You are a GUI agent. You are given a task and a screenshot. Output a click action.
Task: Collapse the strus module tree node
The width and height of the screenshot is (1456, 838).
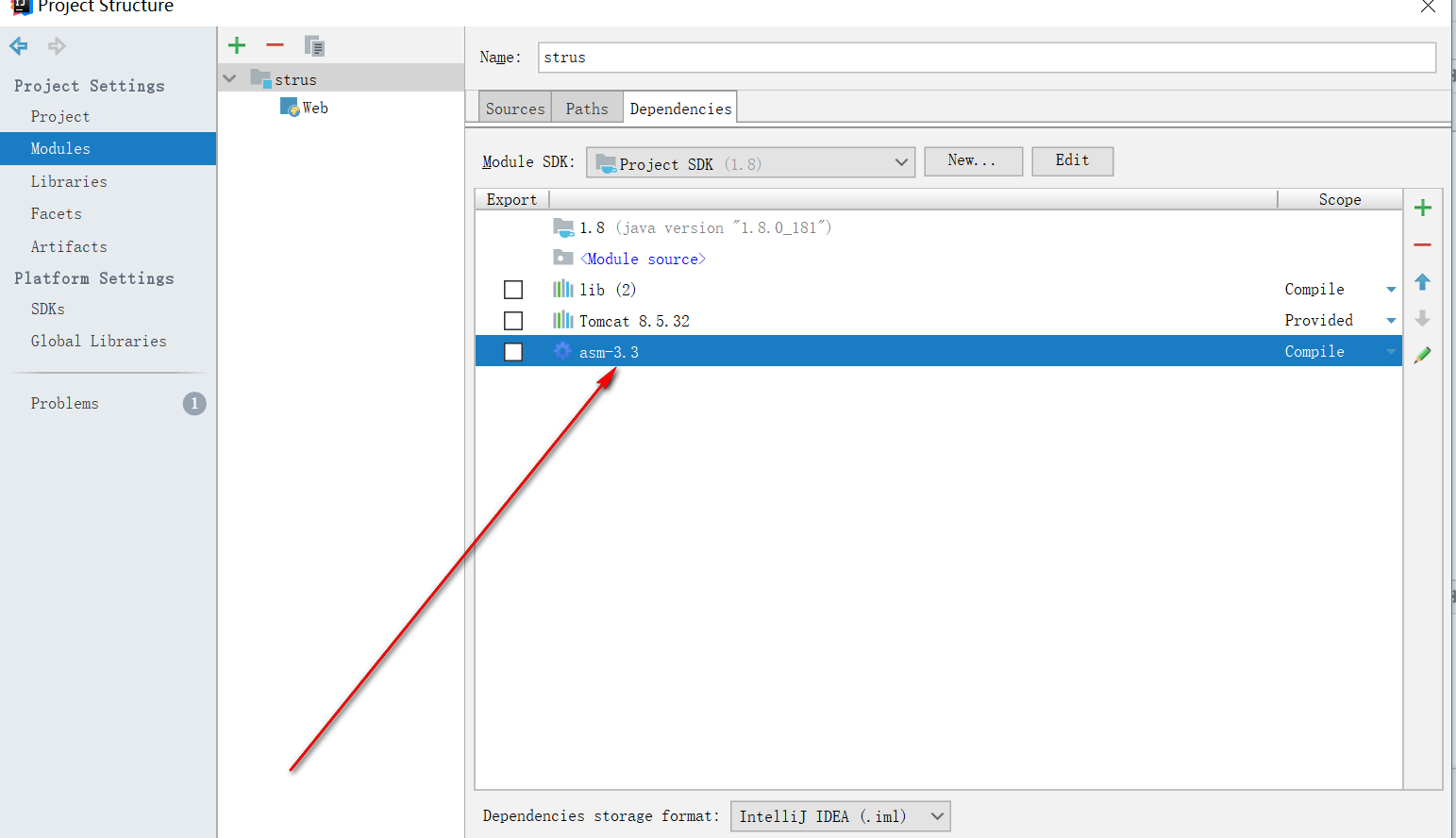pyautogui.click(x=228, y=78)
